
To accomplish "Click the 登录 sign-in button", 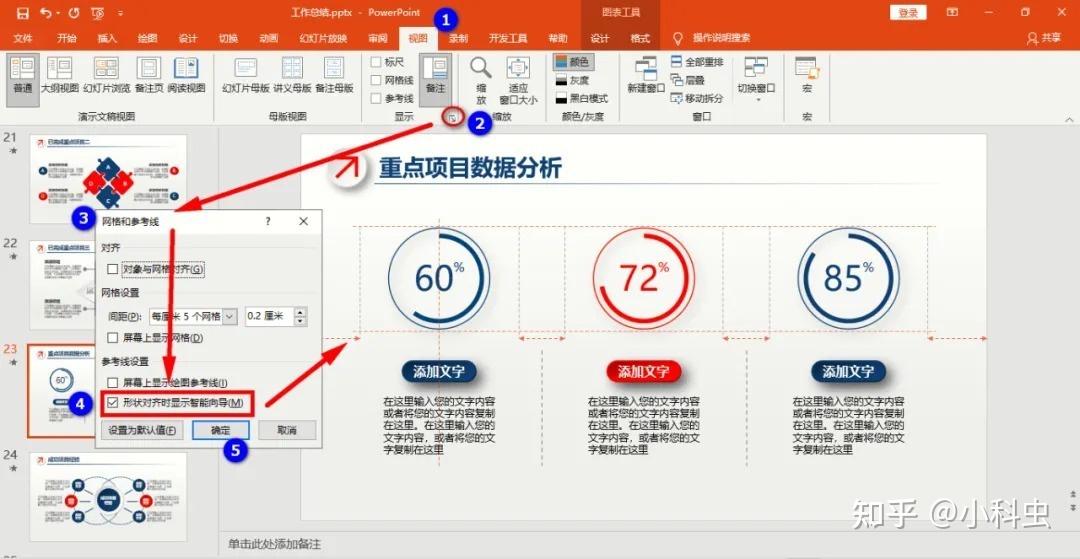I will click(x=908, y=12).
